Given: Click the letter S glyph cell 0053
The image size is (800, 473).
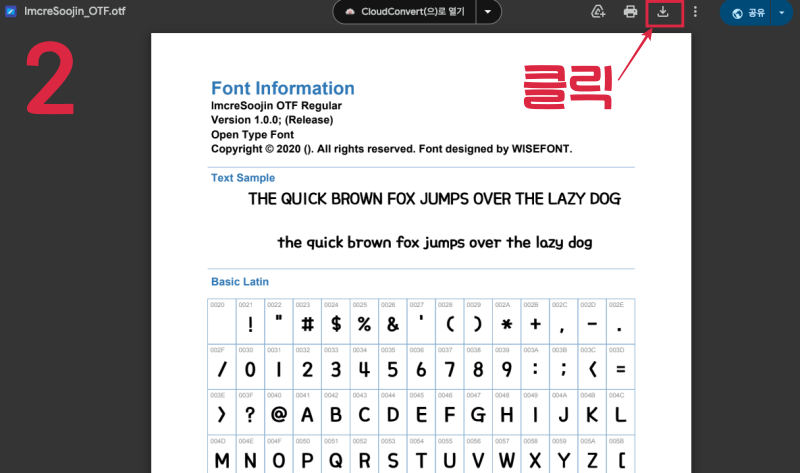Looking at the screenshot, I should (x=393, y=454).
